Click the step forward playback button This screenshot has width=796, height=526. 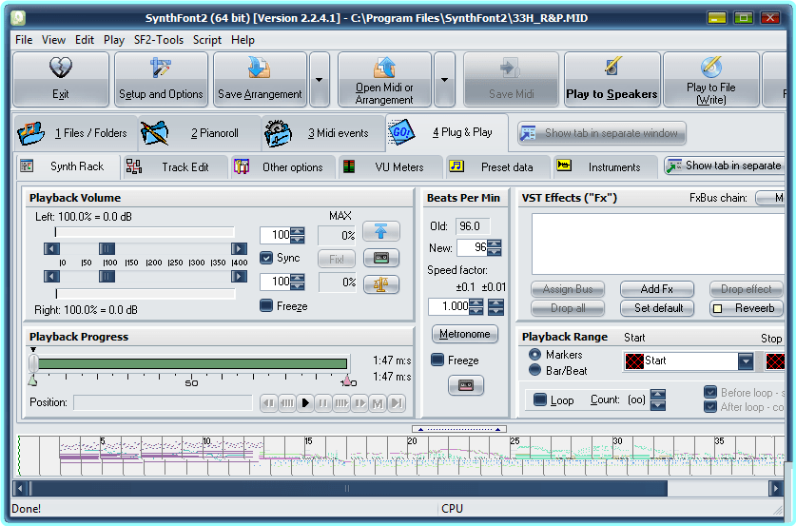click(341, 403)
